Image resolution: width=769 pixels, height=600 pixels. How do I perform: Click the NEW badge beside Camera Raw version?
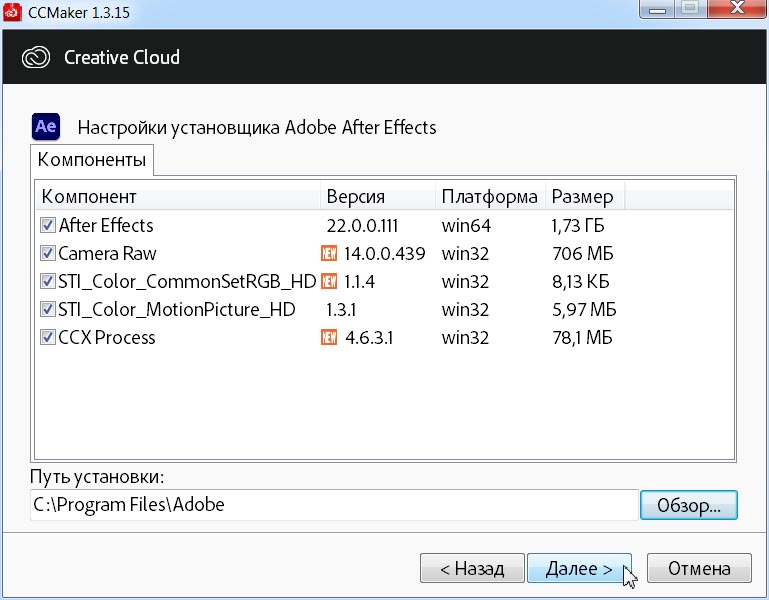click(x=329, y=253)
